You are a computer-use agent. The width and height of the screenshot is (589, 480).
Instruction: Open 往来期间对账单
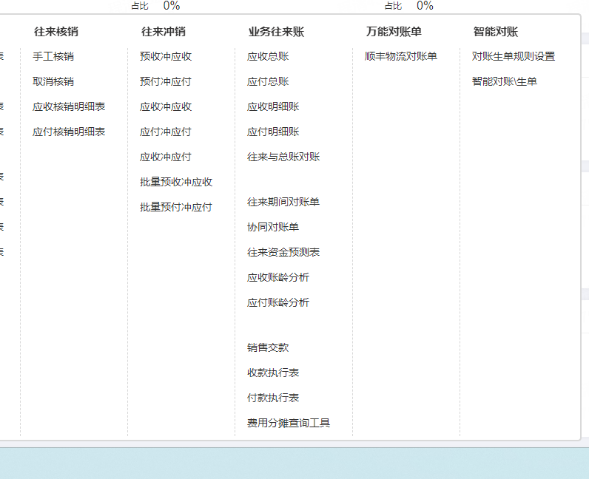coord(284,202)
